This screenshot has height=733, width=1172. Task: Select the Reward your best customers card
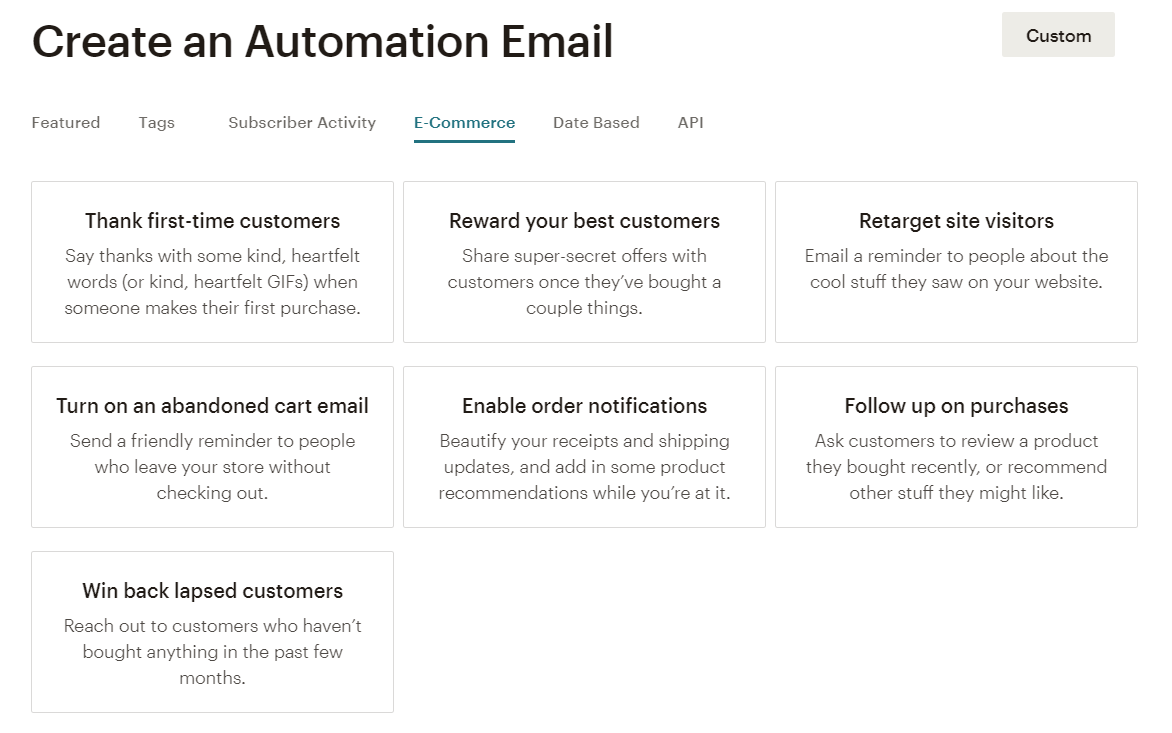(x=585, y=262)
